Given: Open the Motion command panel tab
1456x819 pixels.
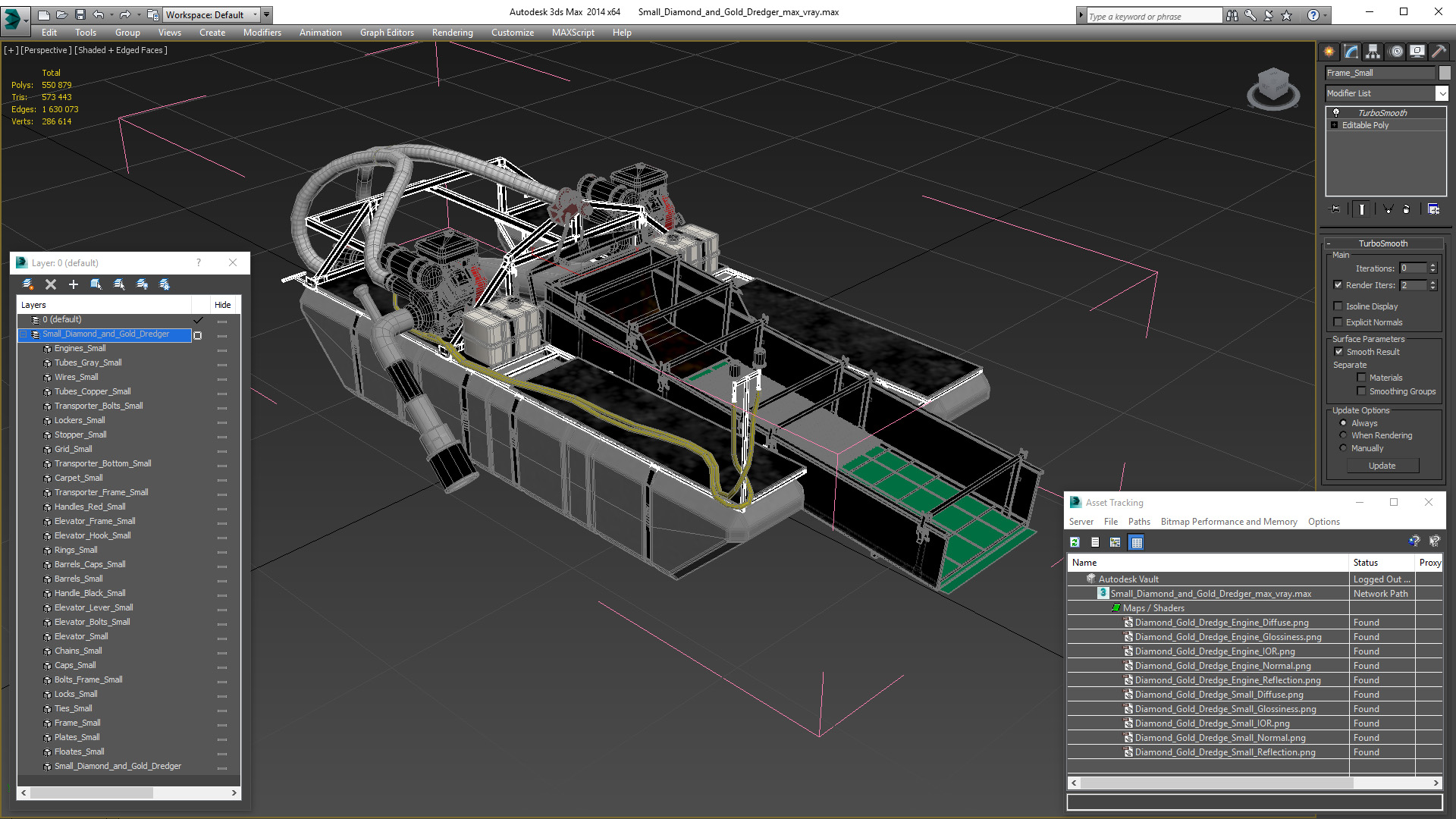Looking at the screenshot, I should coord(1396,52).
